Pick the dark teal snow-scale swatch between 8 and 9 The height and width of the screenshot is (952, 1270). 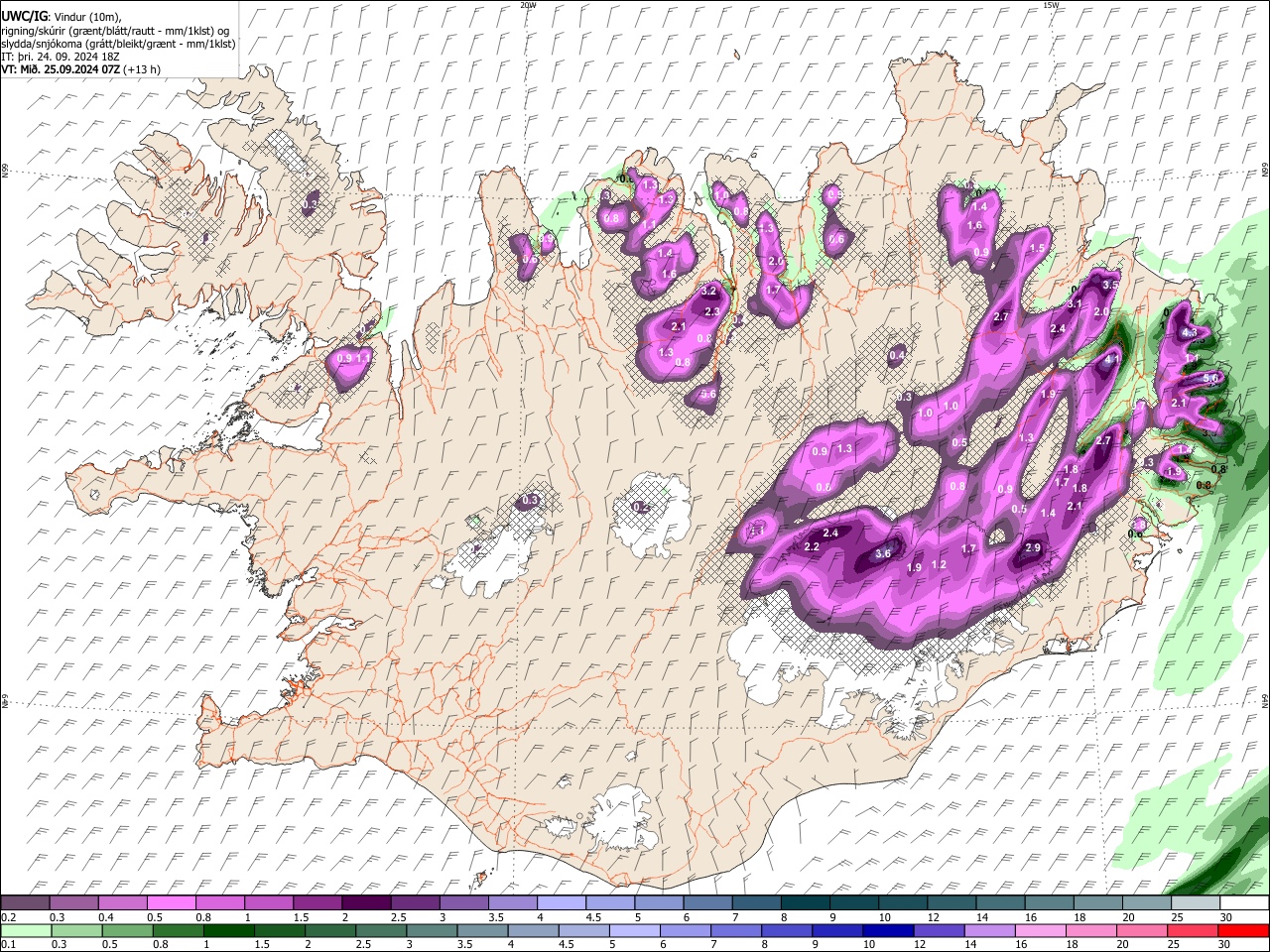click(805, 903)
